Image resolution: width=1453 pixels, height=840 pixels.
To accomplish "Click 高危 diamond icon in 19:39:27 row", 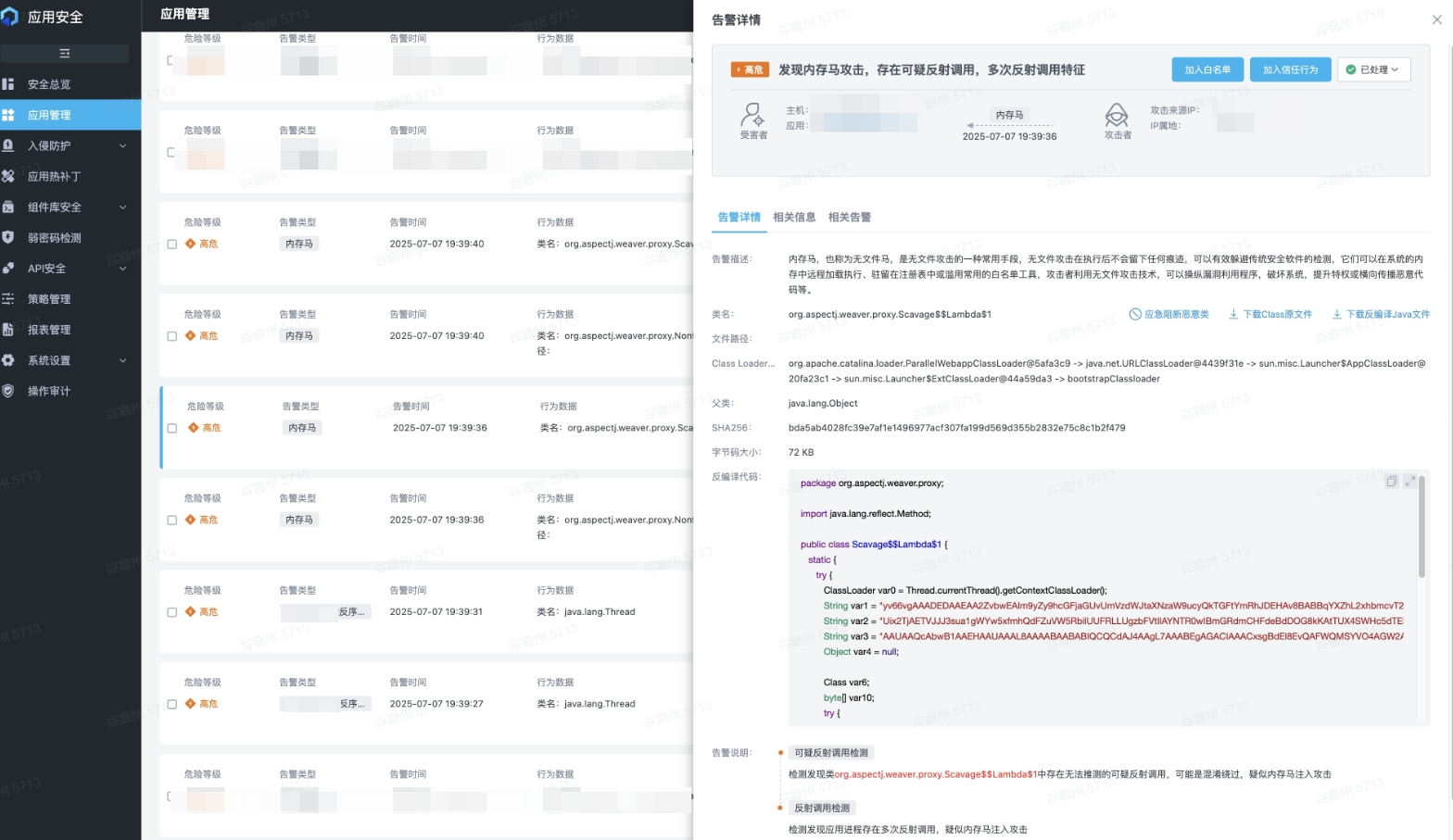I will pos(190,704).
